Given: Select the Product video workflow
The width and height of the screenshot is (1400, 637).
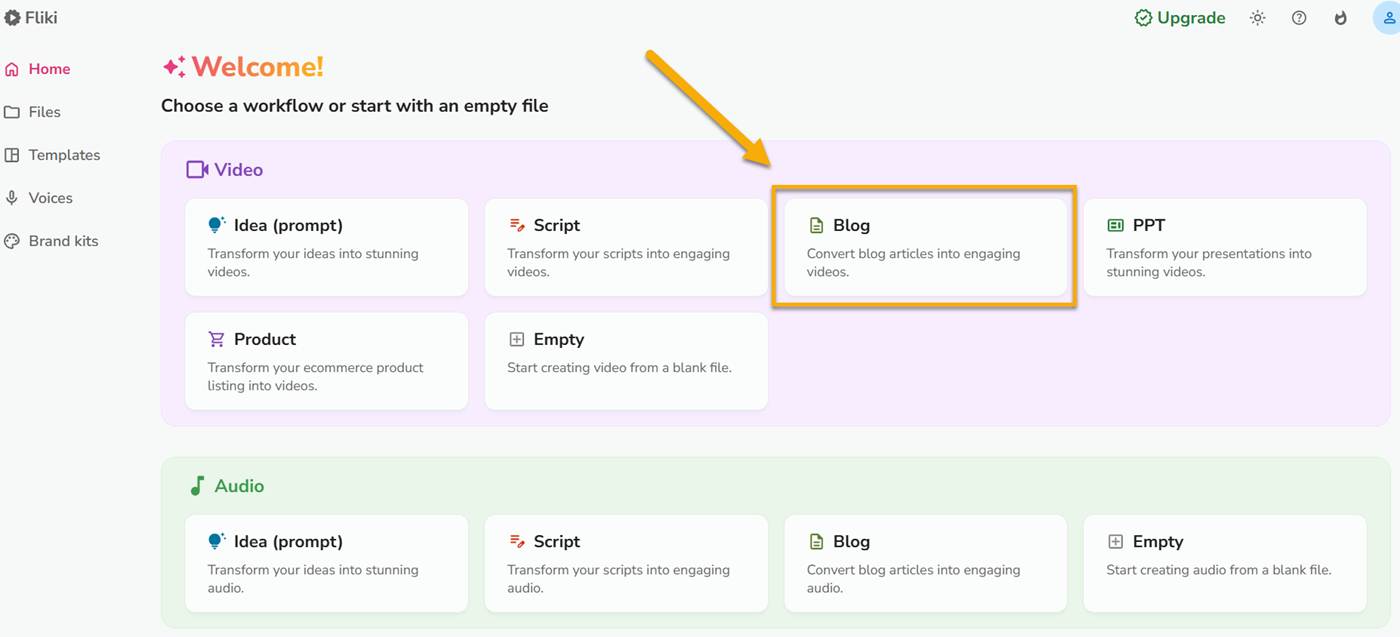Looking at the screenshot, I should pos(326,361).
